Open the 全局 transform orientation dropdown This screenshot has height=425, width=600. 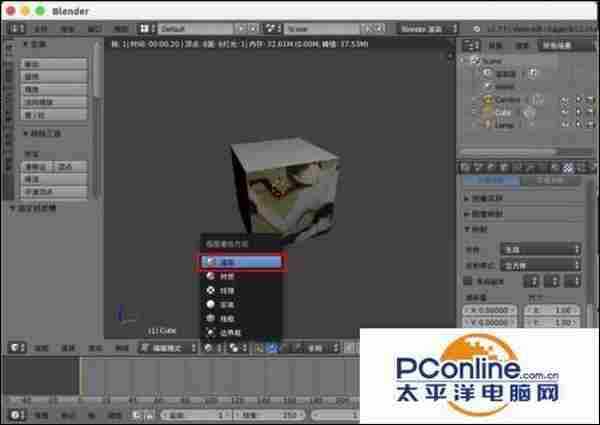pyautogui.click(x=321, y=348)
